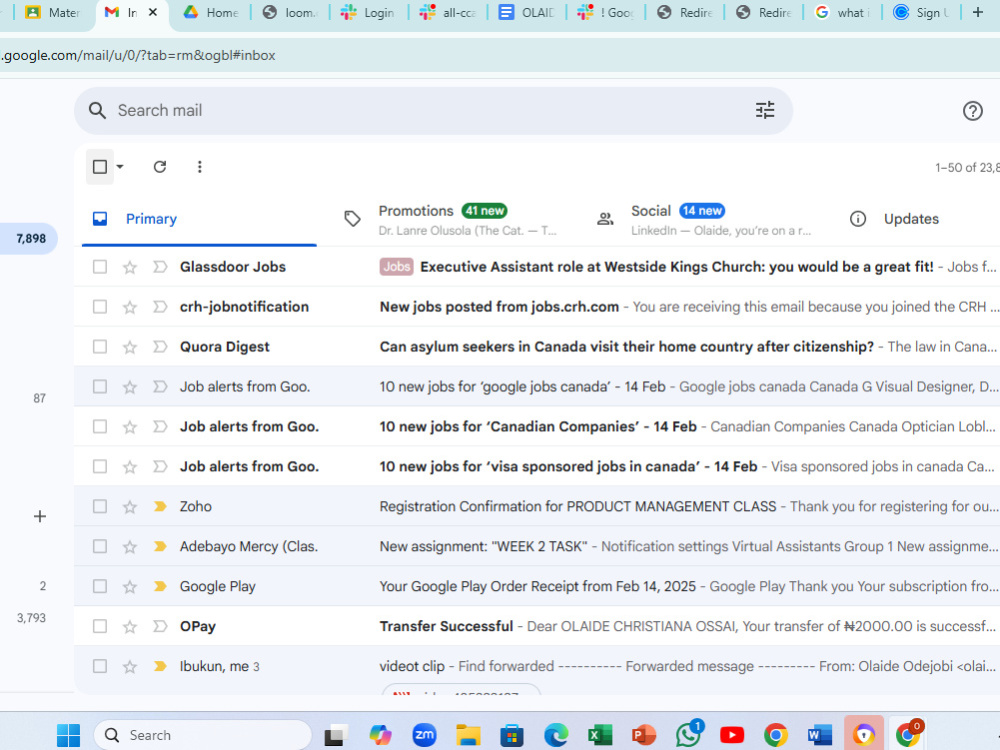Star the Zoho email
Viewport: 1000px width, 750px height.
coord(130,507)
